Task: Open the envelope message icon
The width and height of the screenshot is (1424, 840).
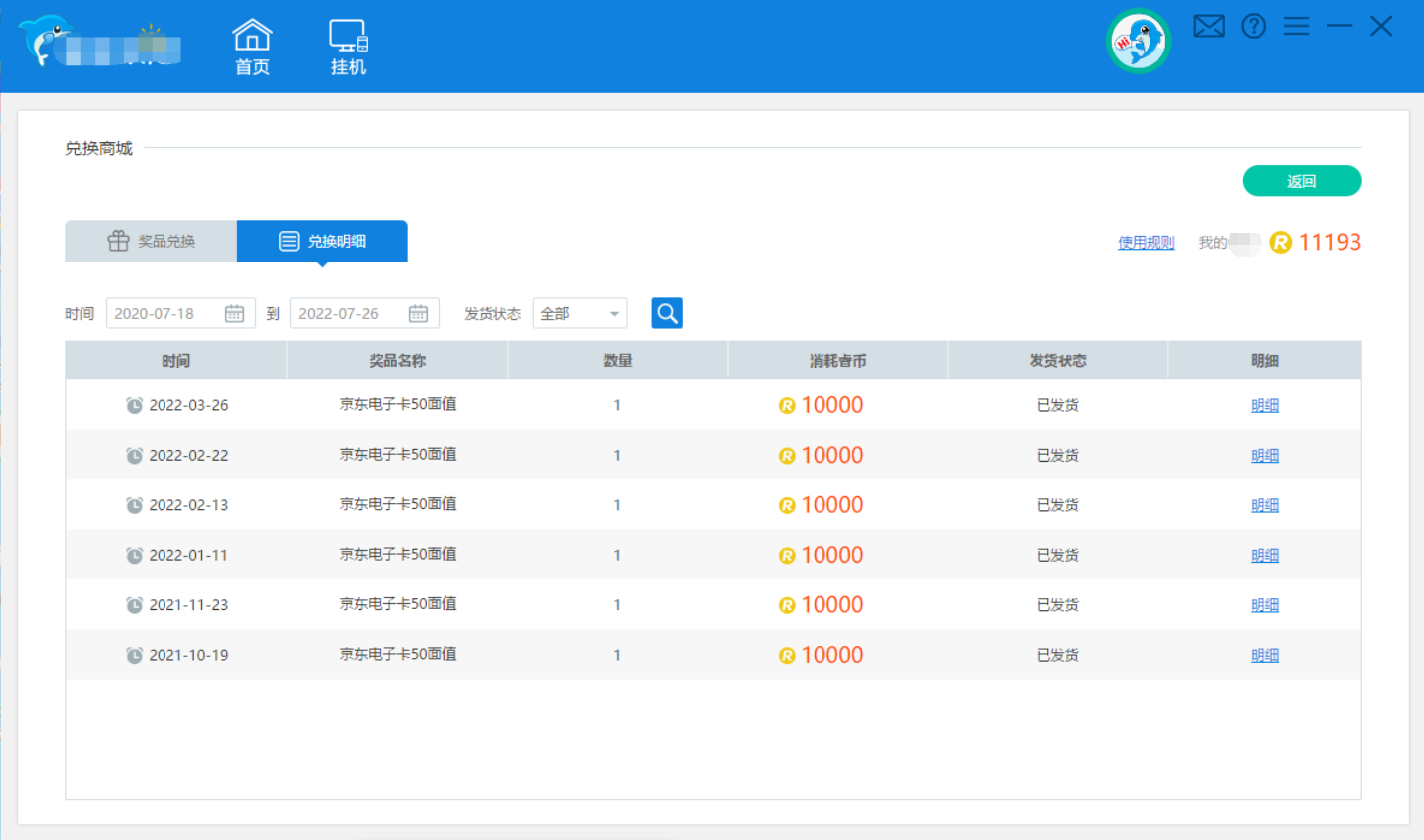Action: (1208, 26)
